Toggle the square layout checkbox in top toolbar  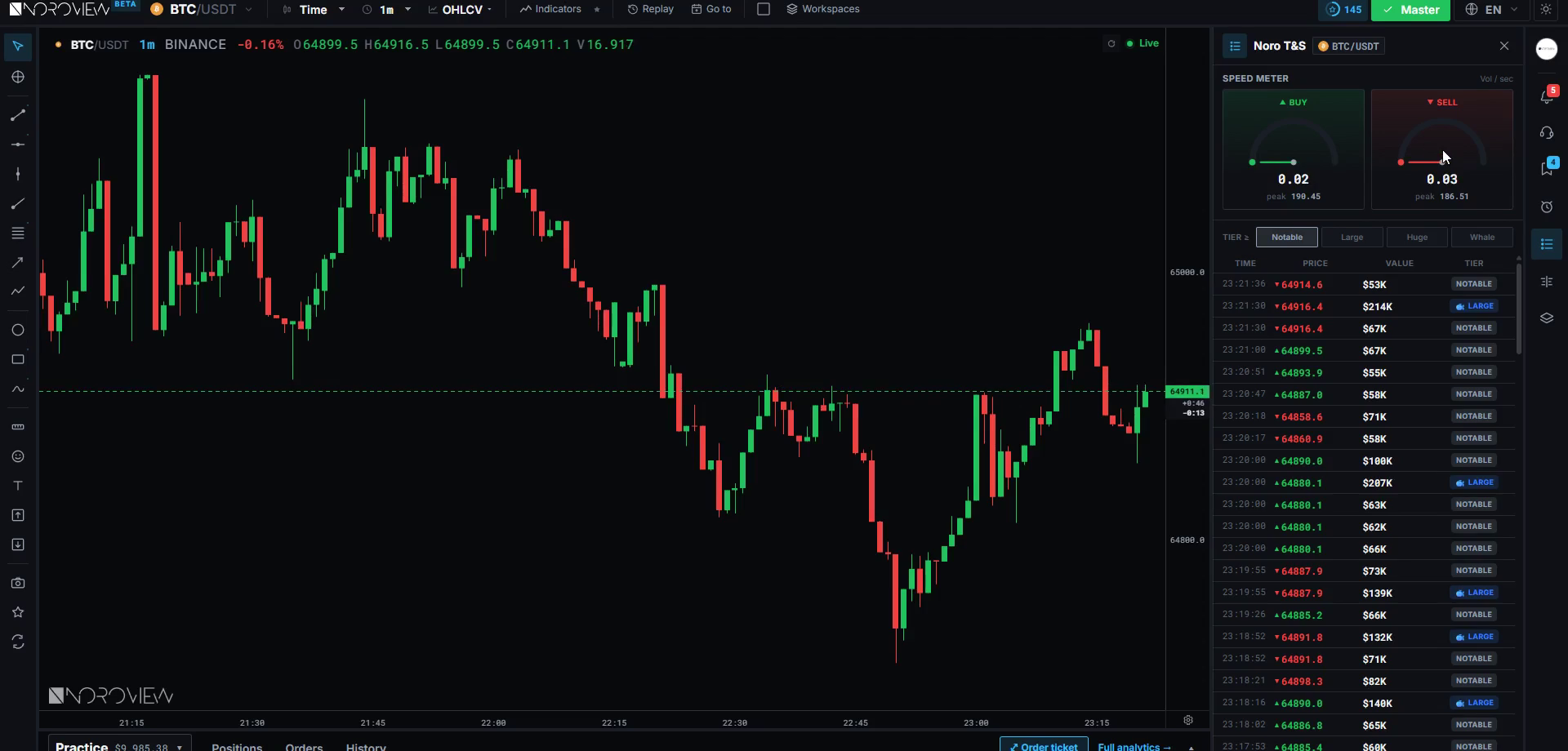point(764,9)
